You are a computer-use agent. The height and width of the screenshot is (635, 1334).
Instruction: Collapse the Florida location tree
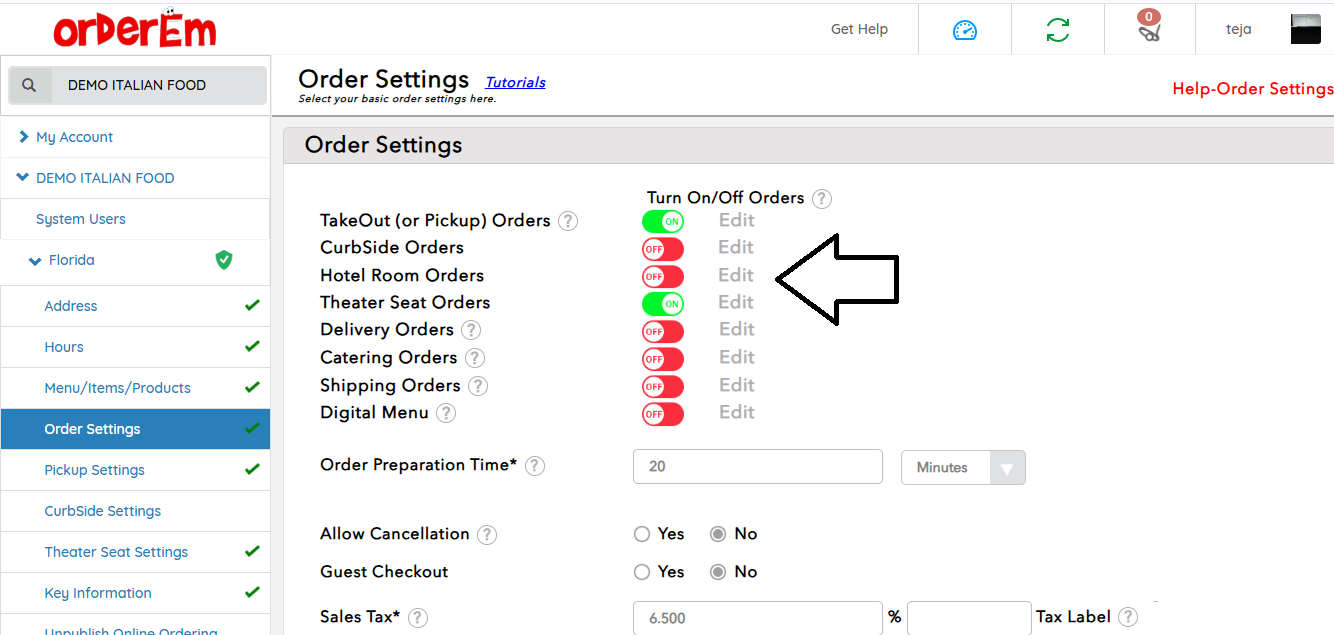(x=36, y=261)
